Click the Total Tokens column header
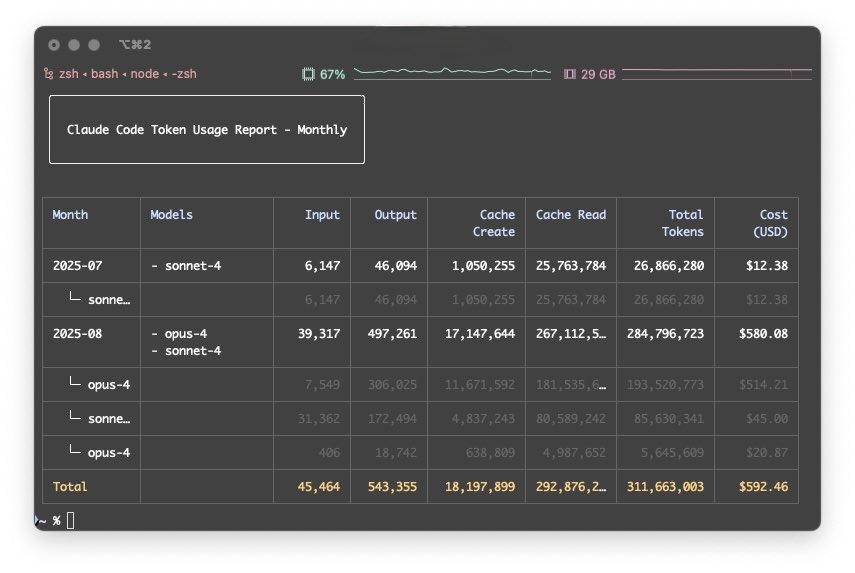855x573 pixels. click(683, 223)
